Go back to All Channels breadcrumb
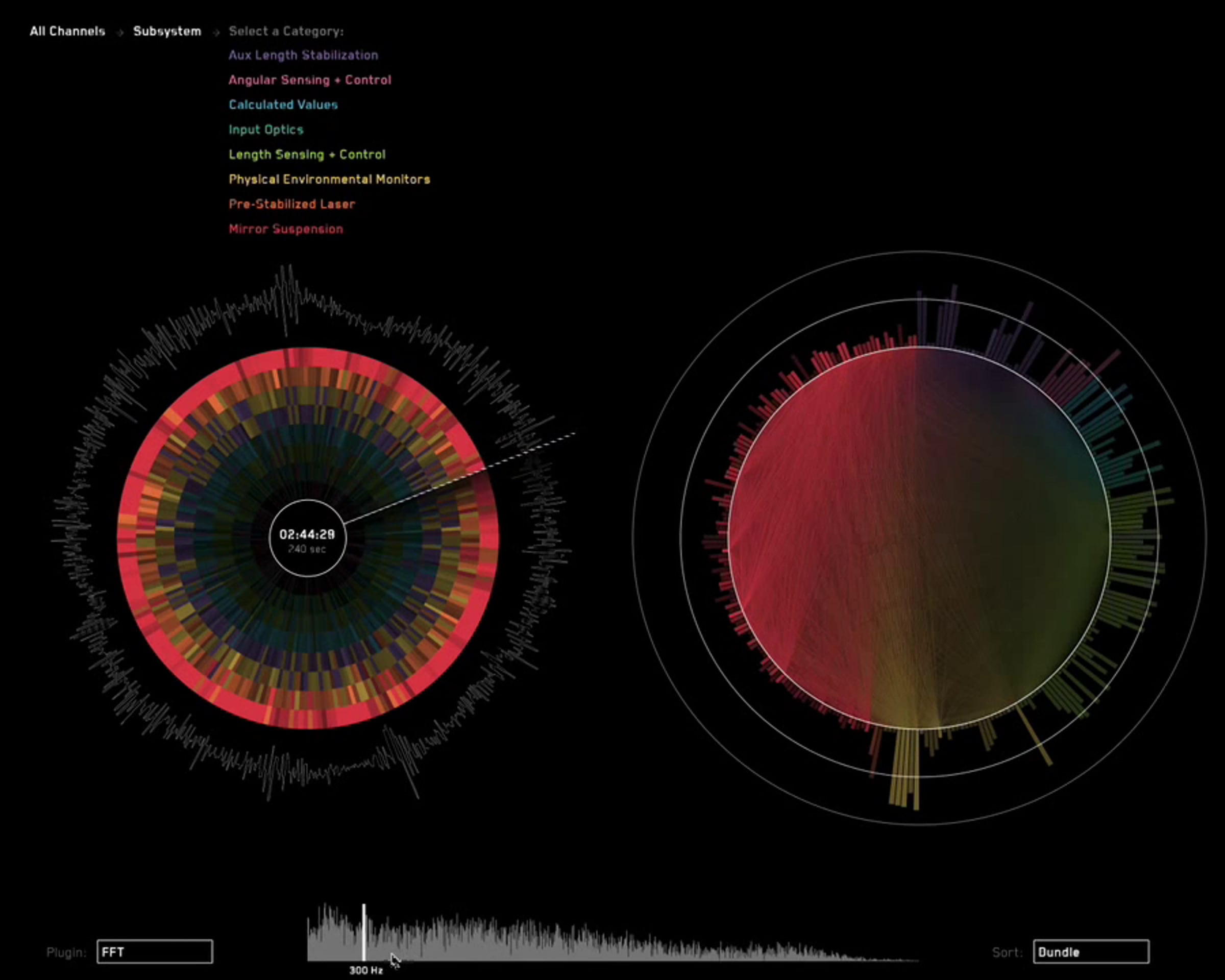Viewport: 1225px width, 980px height. point(67,31)
